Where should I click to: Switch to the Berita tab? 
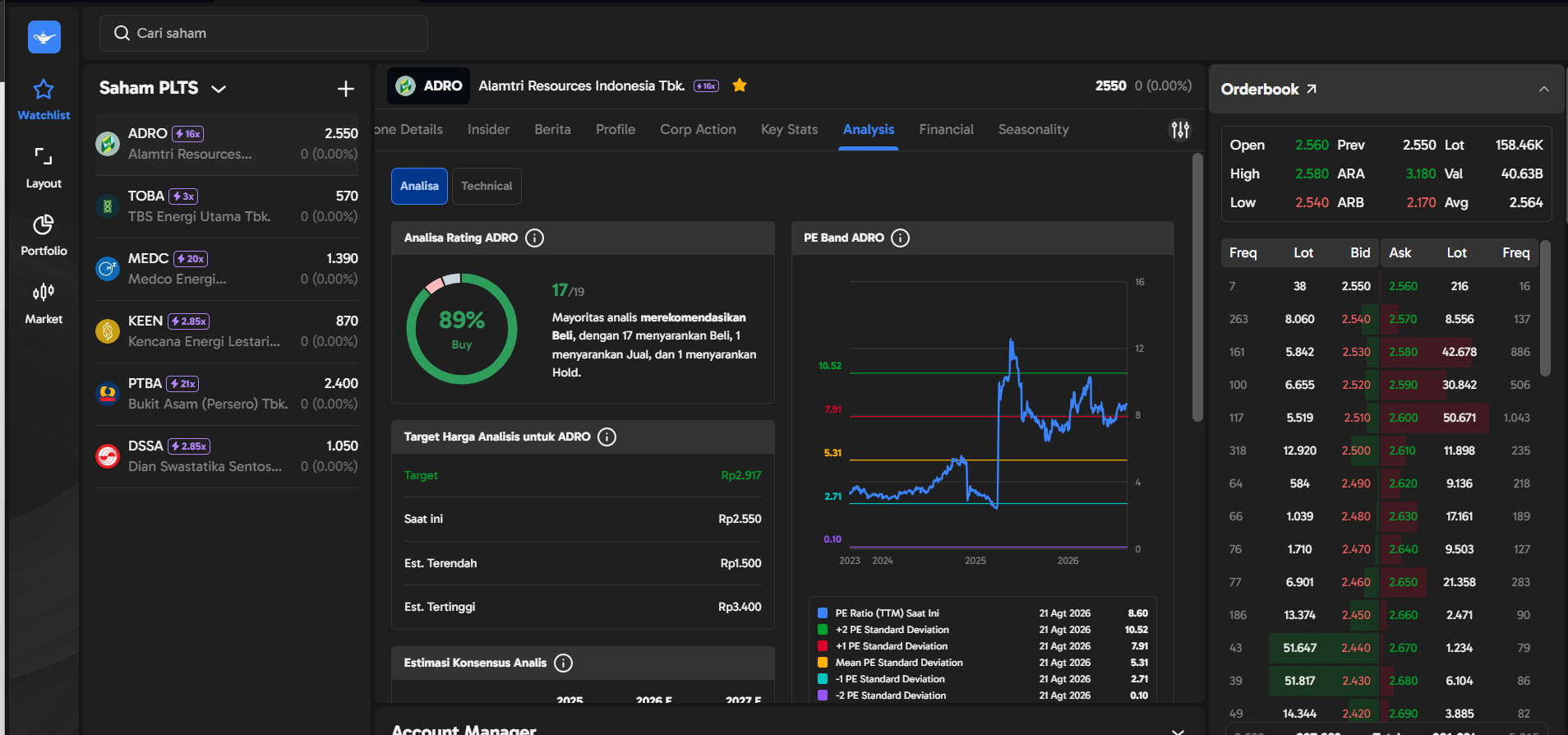[552, 130]
